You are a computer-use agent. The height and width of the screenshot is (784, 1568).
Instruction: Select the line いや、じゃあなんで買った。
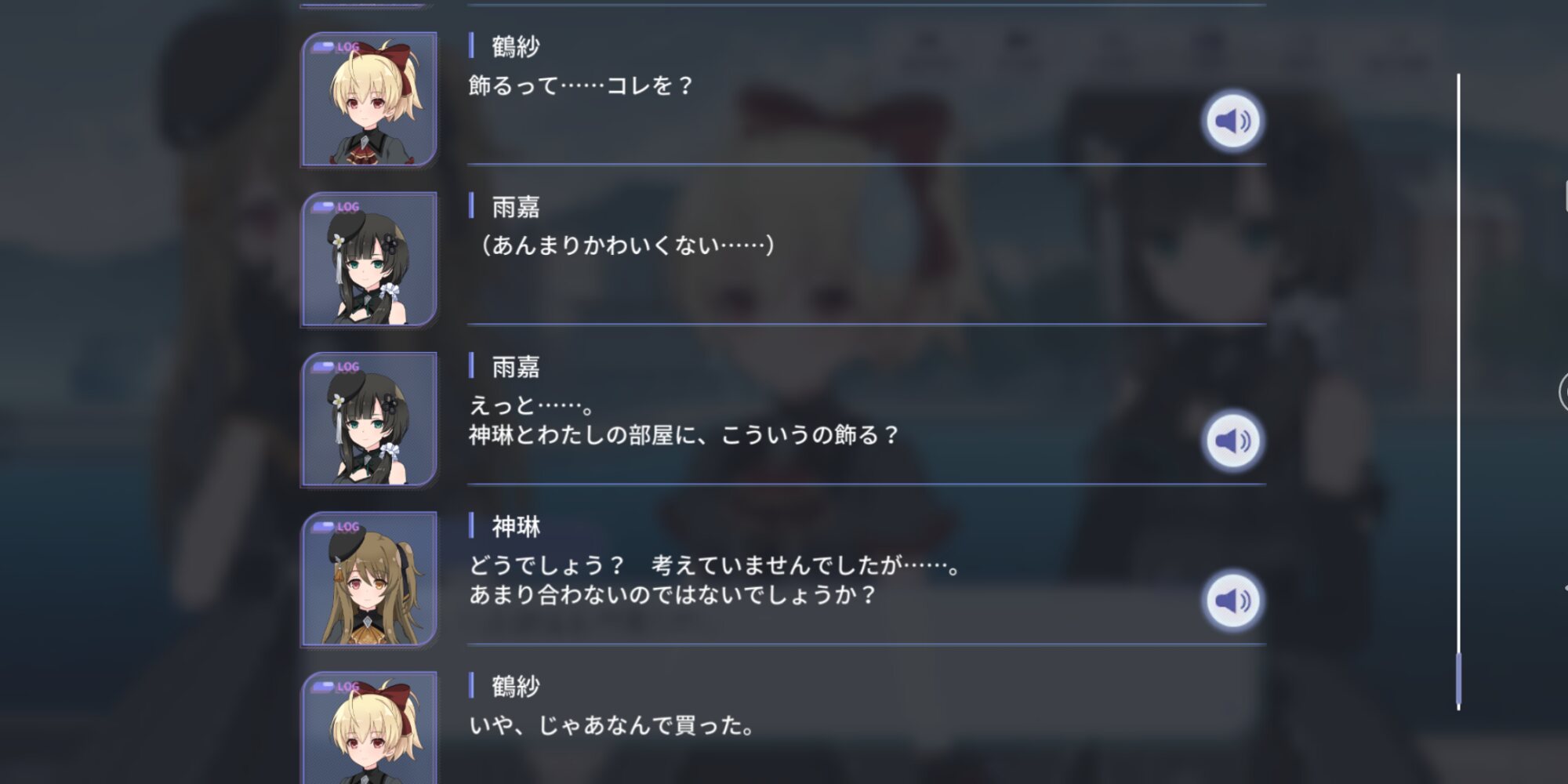pyautogui.click(x=612, y=725)
